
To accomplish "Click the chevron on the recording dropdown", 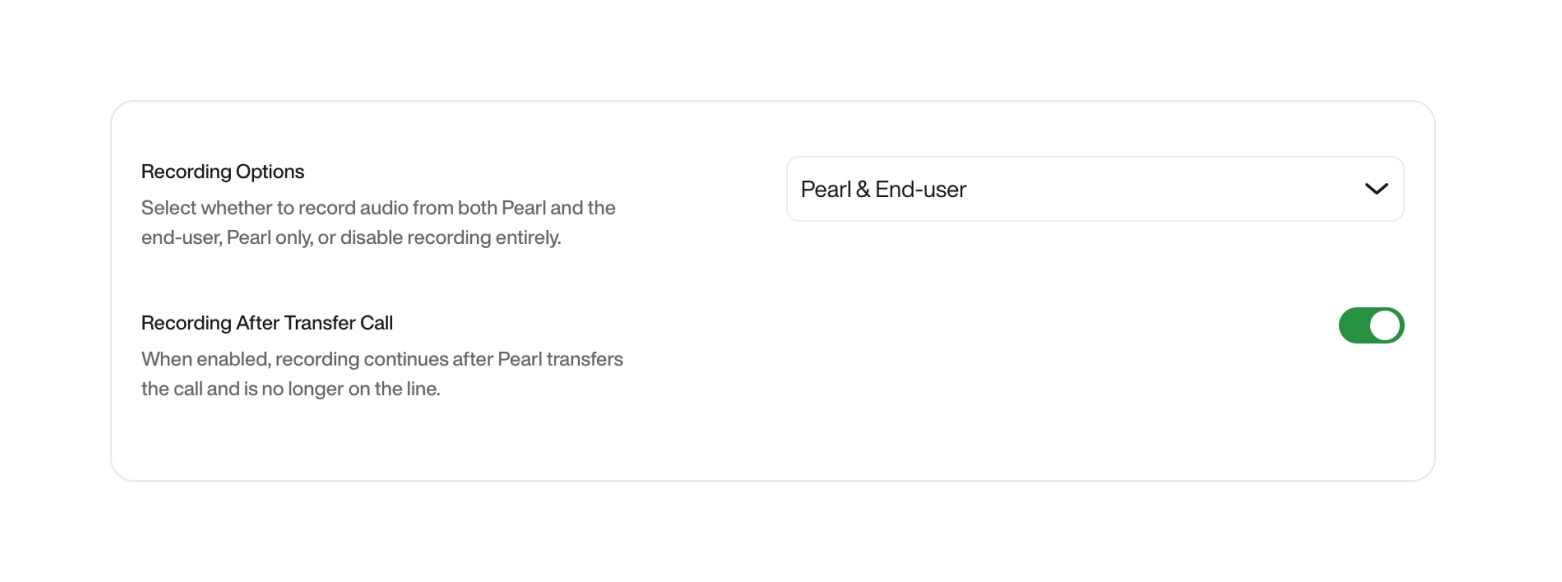I will (1376, 189).
